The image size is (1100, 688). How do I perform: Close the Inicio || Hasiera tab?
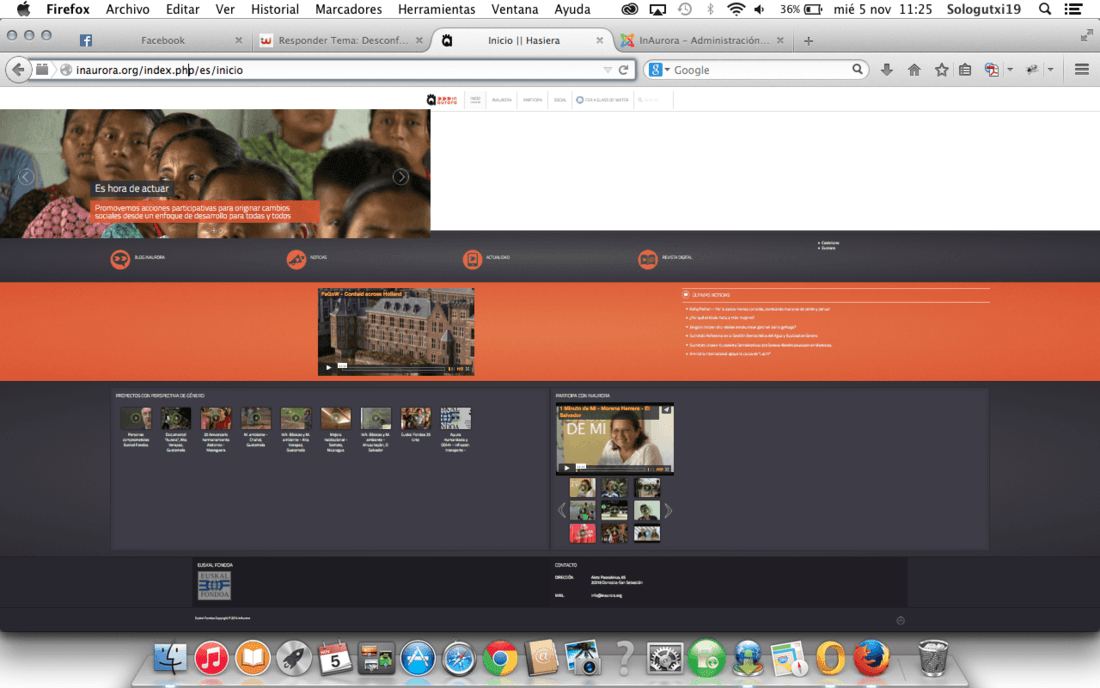(600, 41)
